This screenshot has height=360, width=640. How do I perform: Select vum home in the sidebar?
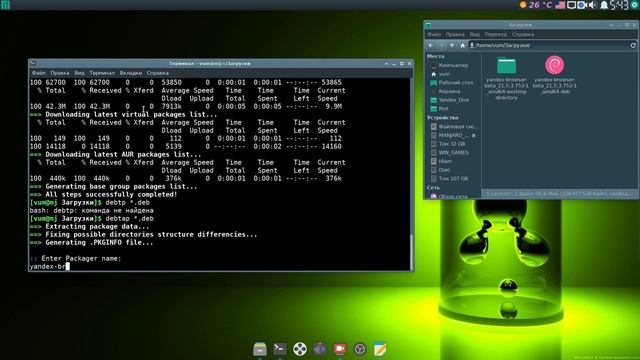pos(444,74)
